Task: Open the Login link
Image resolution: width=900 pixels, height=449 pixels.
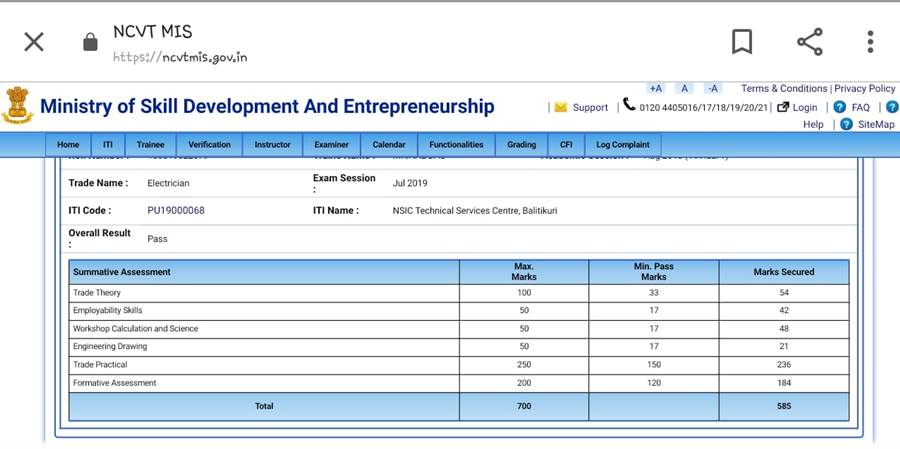Action: click(805, 107)
